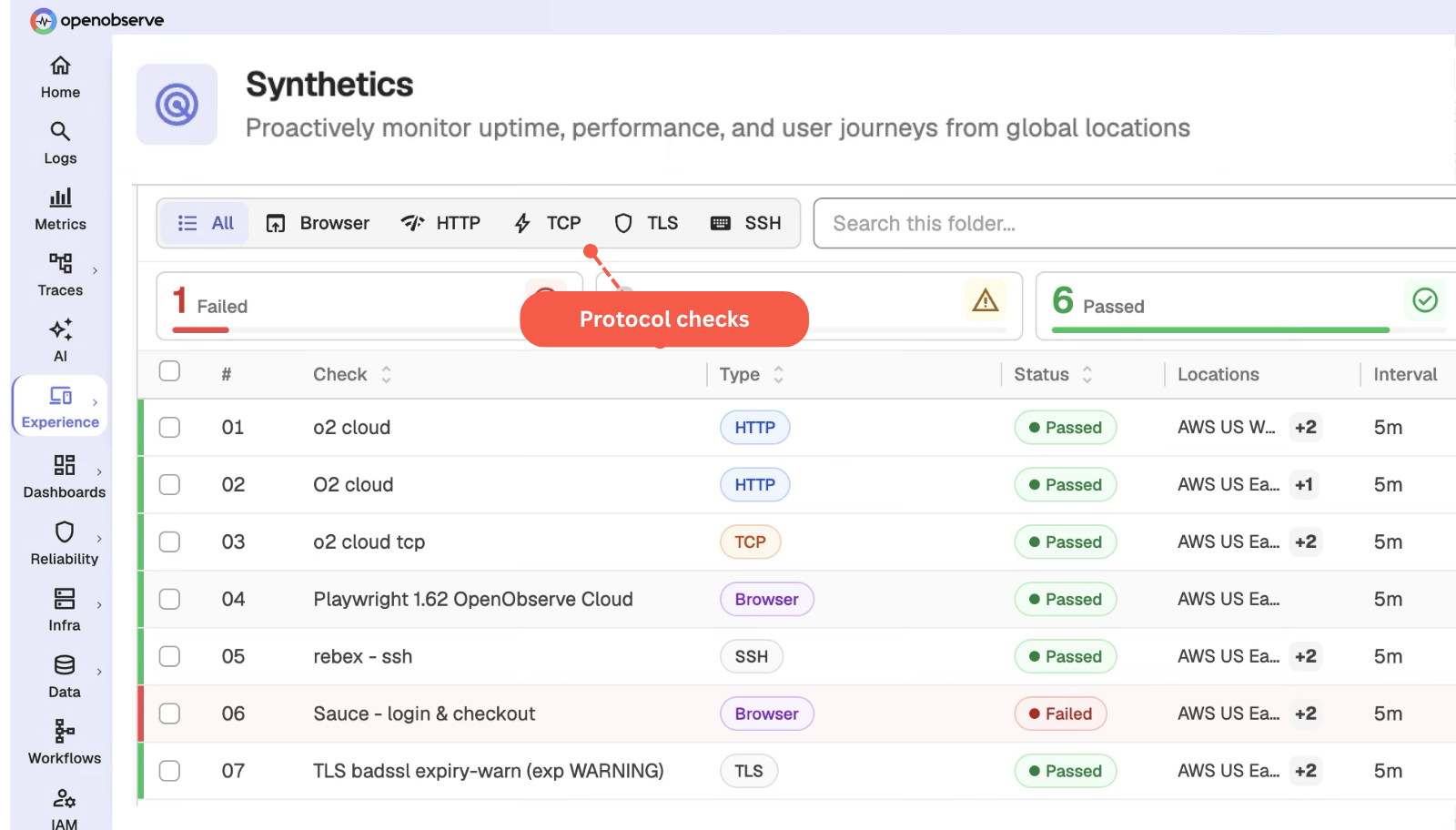Click the green check-circle Passed icon
1456x830 pixels.
click(x=1425, y=299)
